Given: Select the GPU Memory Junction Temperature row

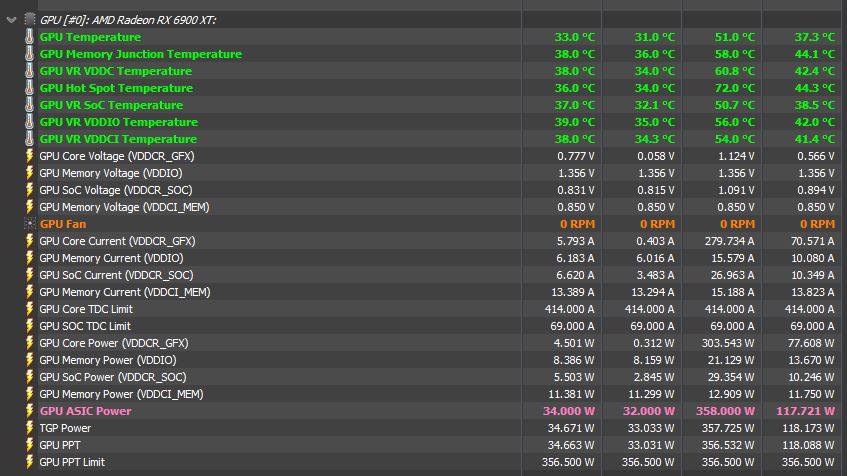Looking at the screenshot, I should 140,54.
